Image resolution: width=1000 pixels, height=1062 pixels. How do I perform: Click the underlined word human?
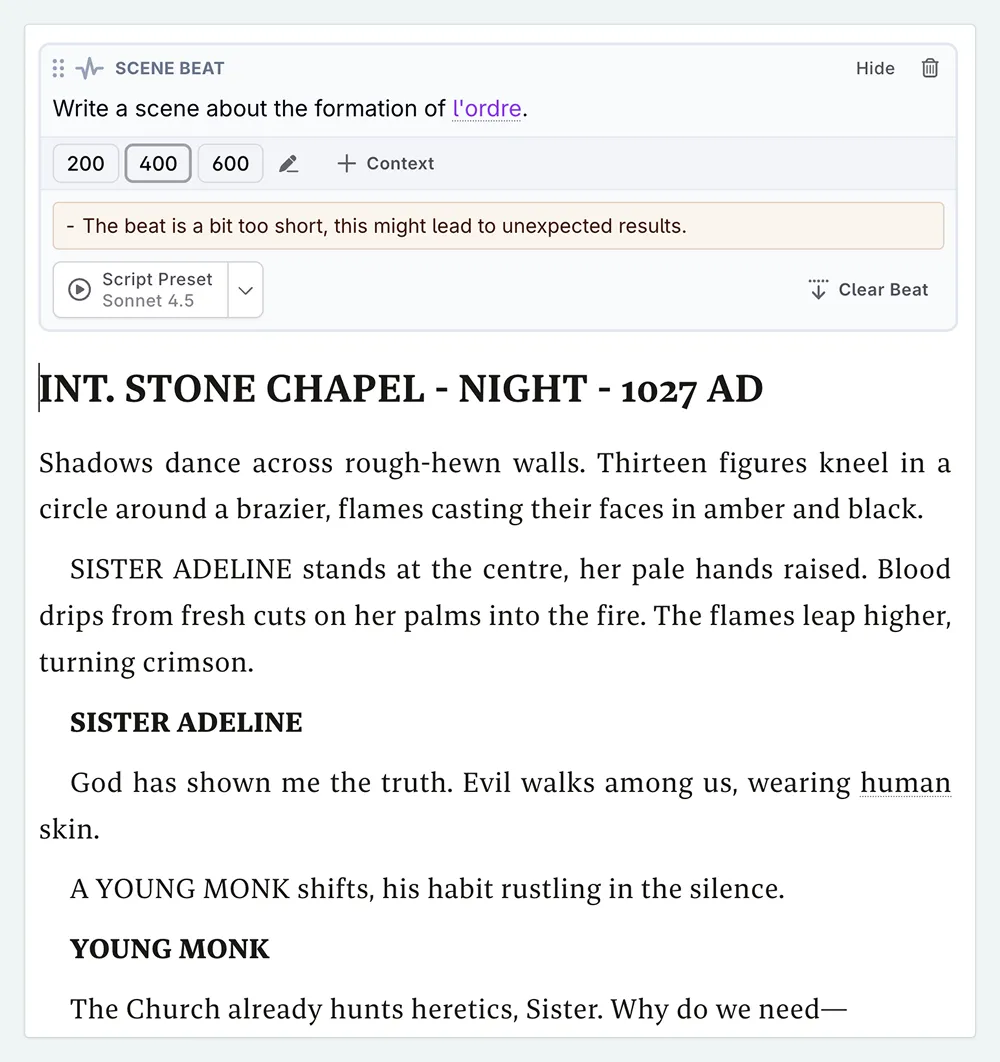pos(905,783)
